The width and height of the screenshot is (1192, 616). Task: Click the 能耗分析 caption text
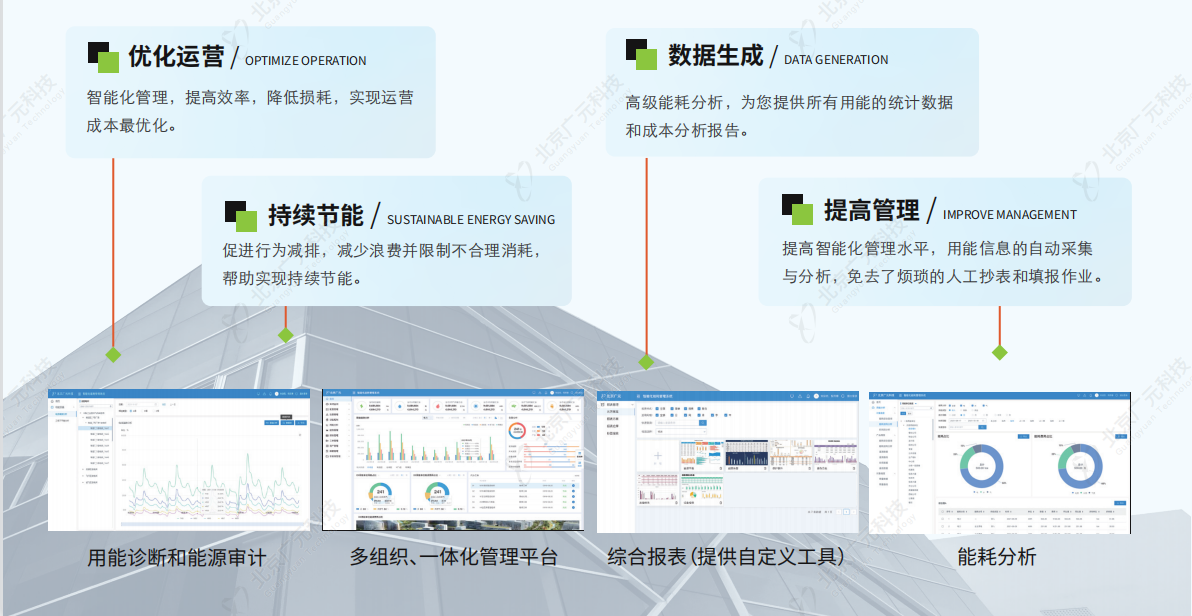point(996,557)
